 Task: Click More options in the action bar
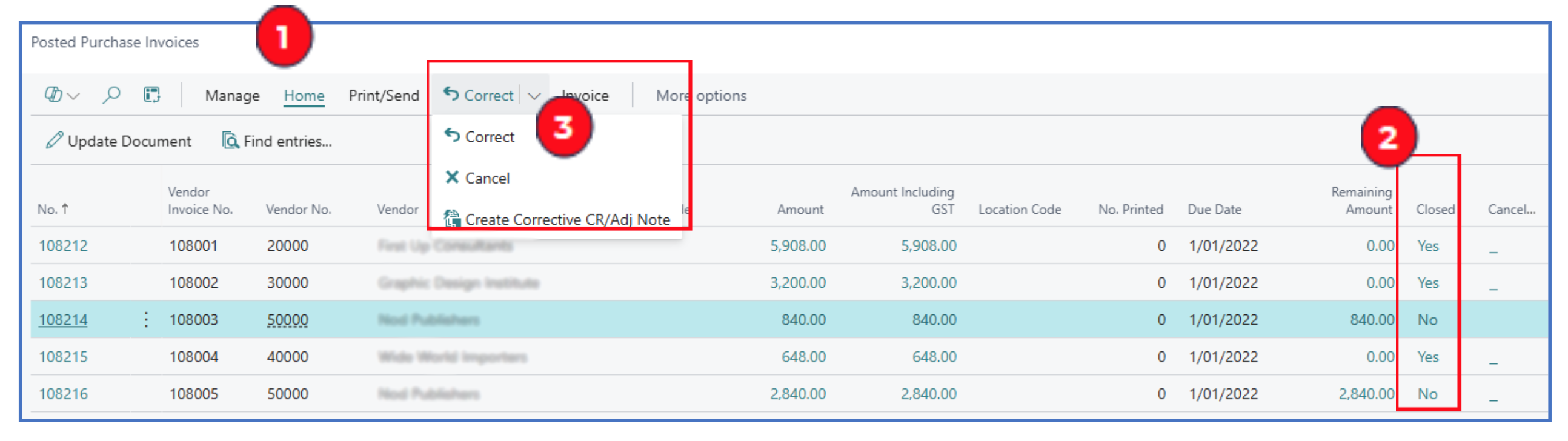coord(700,96)
